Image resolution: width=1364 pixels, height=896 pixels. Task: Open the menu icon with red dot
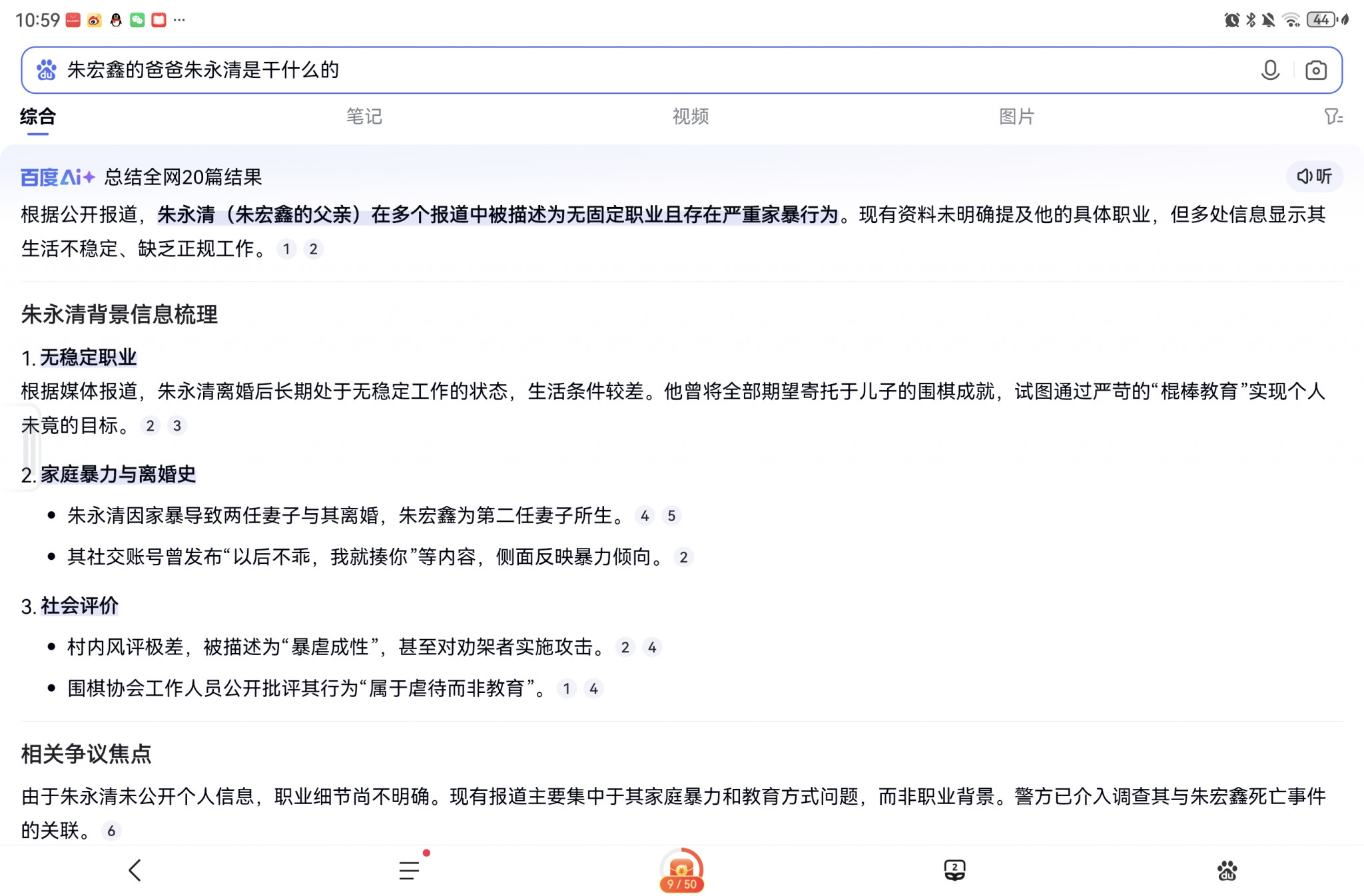[410, 870]
